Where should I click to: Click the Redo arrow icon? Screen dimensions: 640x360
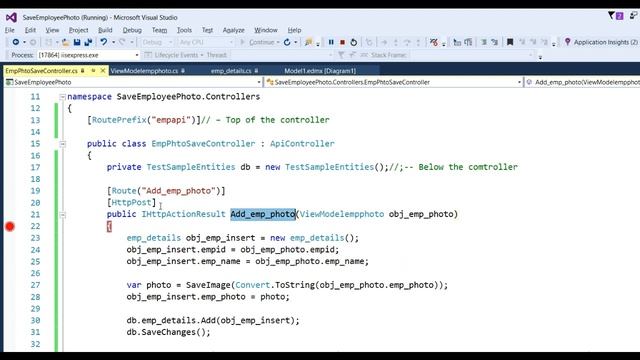122,42
